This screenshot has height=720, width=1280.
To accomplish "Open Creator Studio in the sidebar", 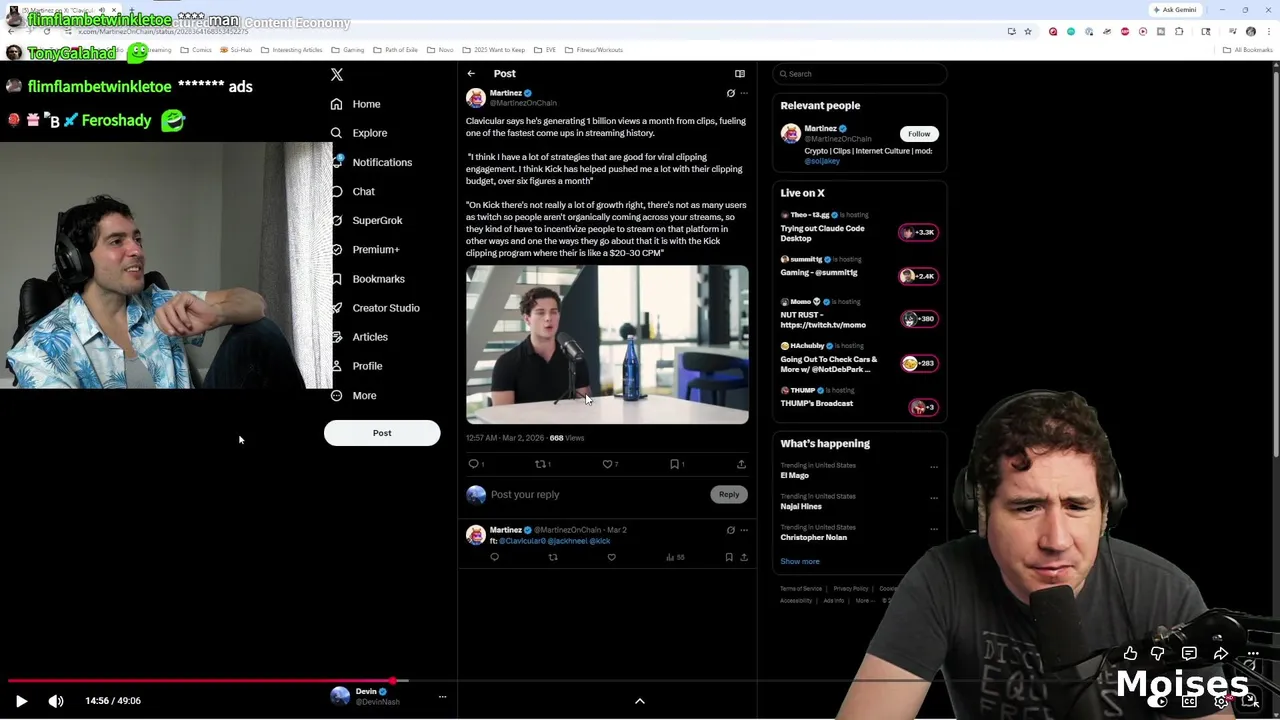I will (374, 308).
